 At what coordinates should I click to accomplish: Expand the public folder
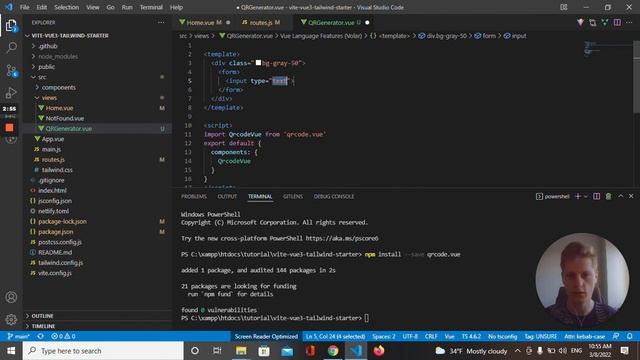pyautogui.click(x=34, y=67)
